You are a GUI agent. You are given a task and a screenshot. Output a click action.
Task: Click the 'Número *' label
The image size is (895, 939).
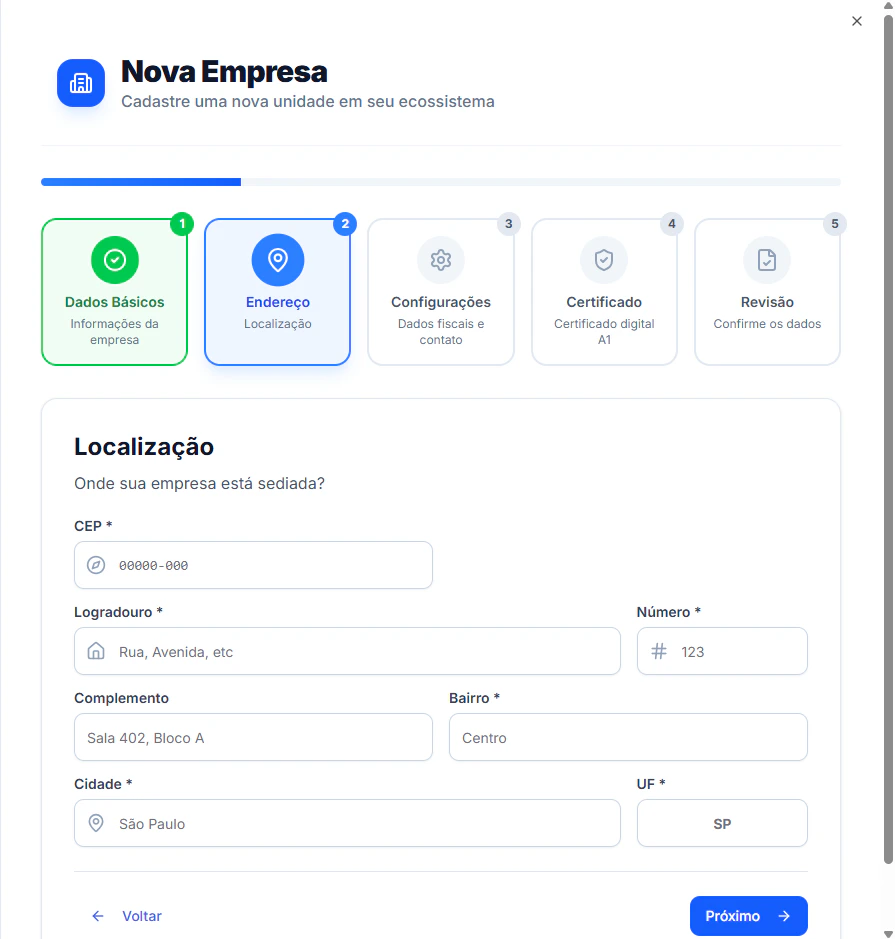668,612
